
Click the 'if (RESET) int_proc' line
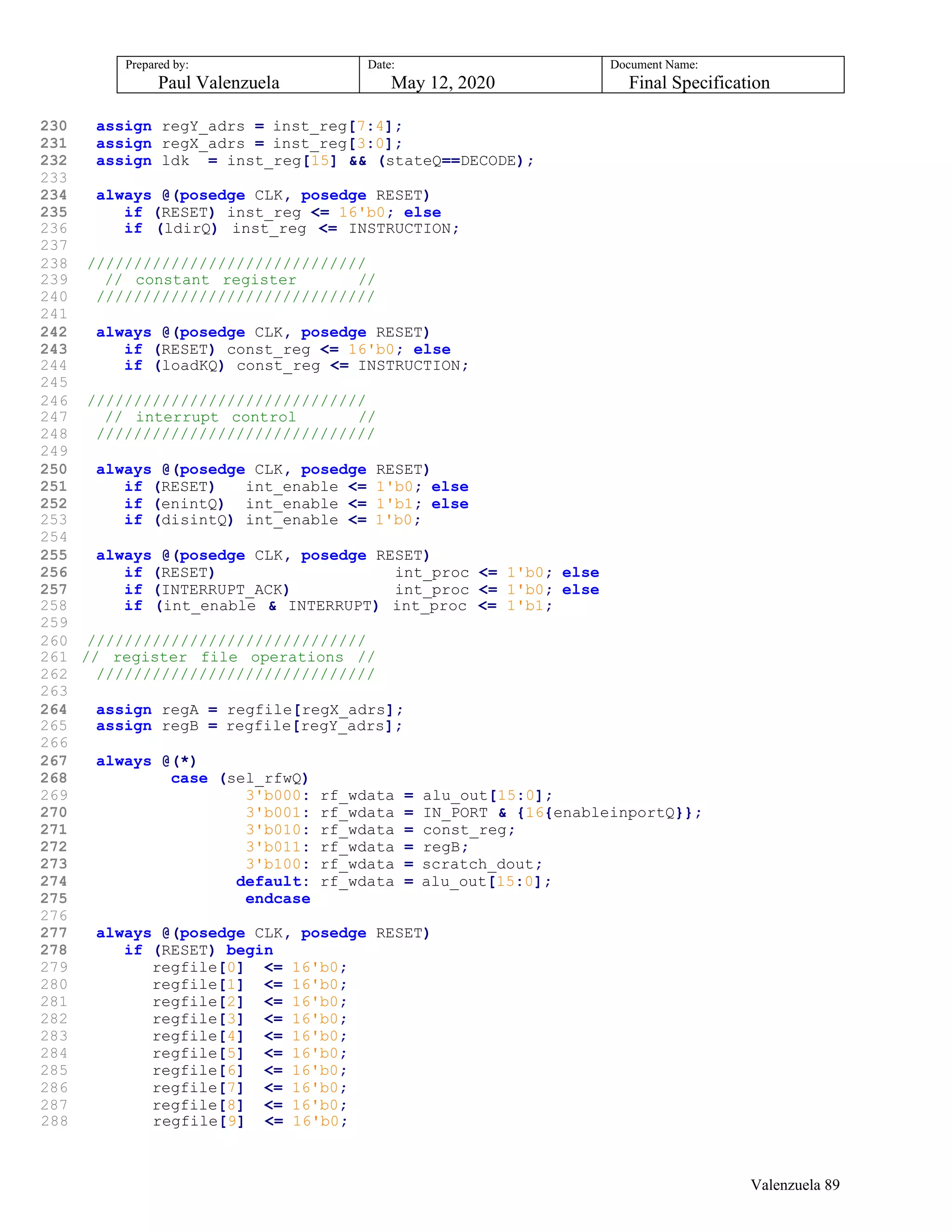[362, 573]
